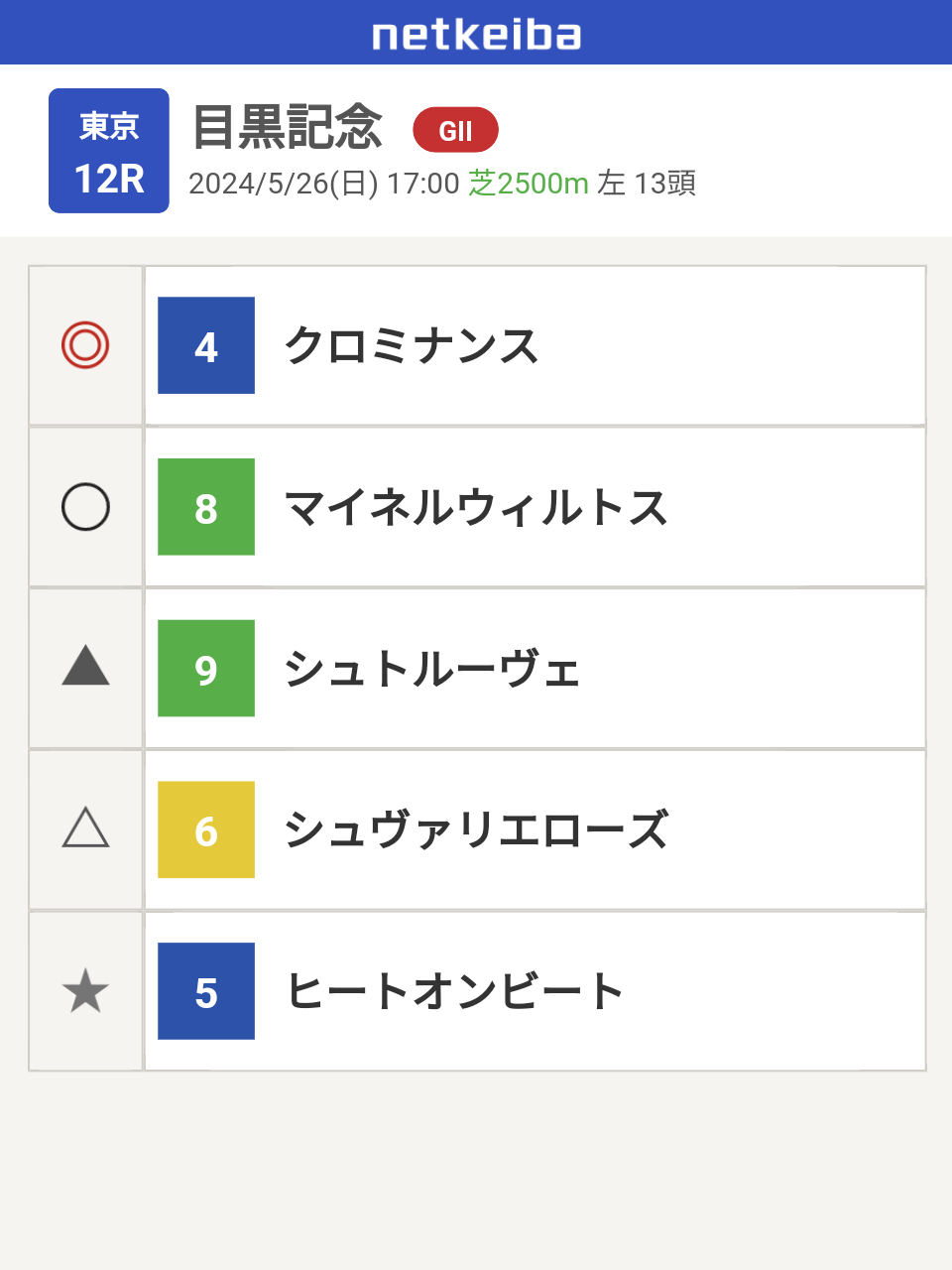Click the green 芝2500m course text
The height and width of the screenshot is (1270, 952).
(529, 183)
